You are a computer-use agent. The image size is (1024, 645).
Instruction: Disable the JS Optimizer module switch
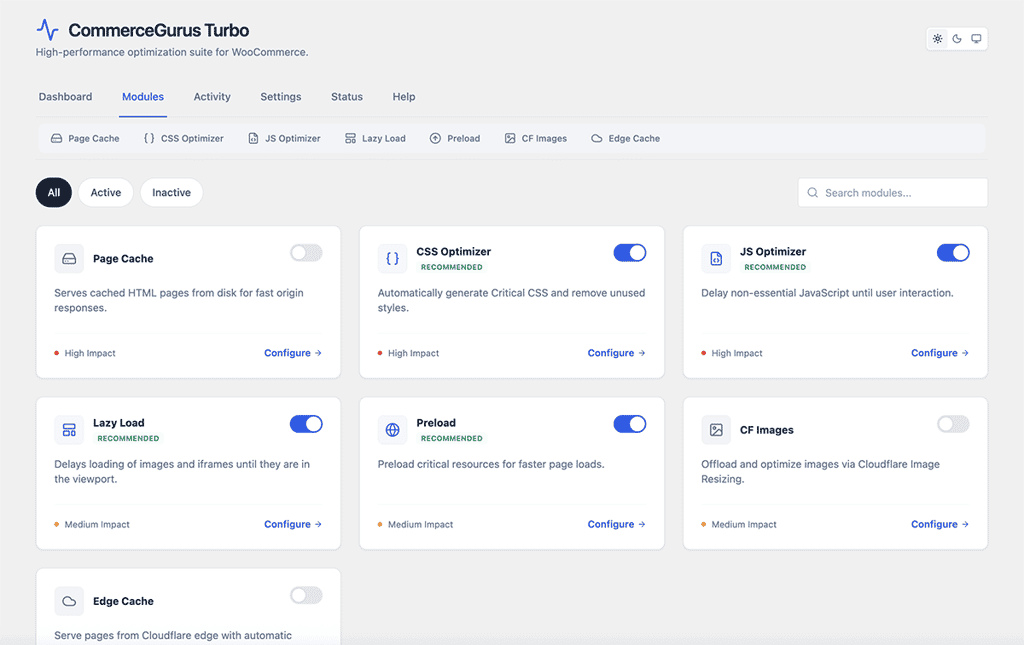coord(953,253)
